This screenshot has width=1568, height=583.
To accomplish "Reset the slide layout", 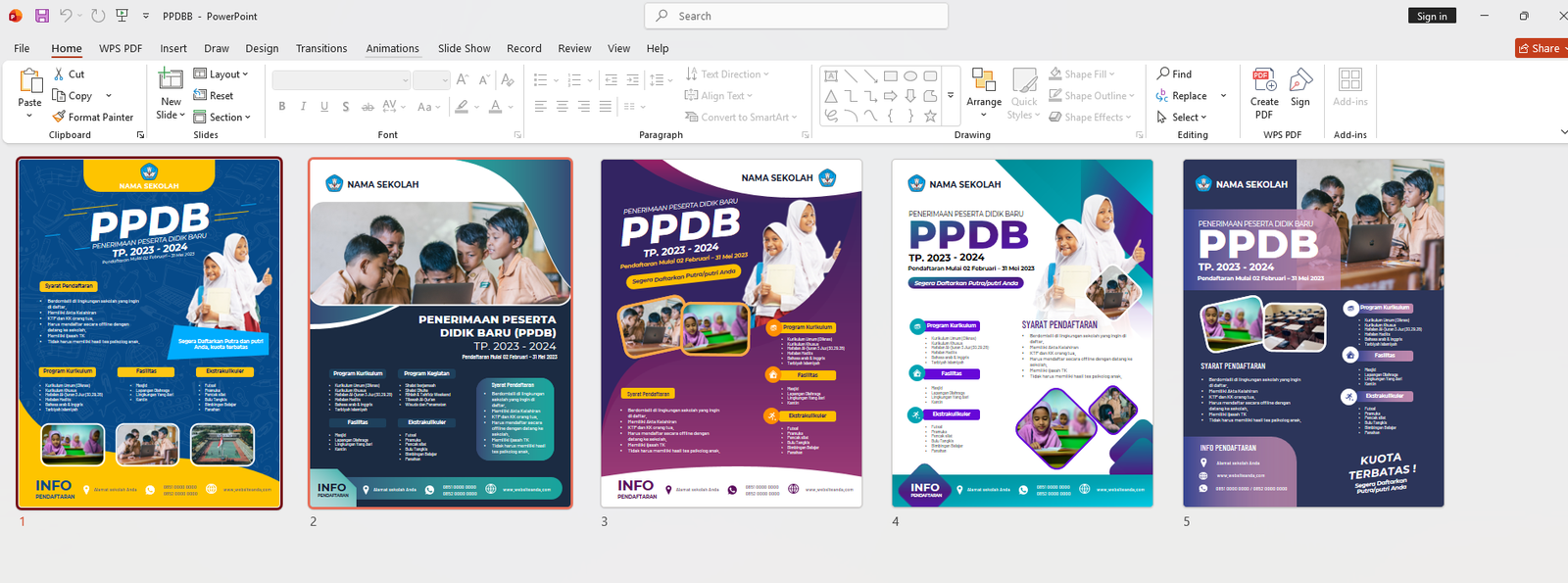I will click(x=214, y=96).
